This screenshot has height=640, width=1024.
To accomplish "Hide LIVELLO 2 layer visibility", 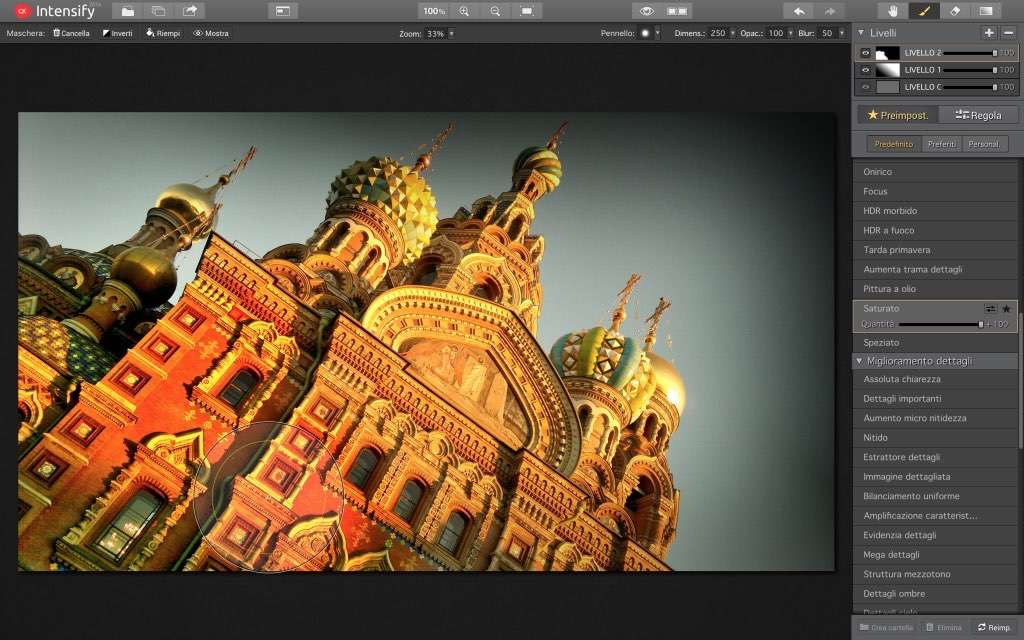I will tap(866, 53).
